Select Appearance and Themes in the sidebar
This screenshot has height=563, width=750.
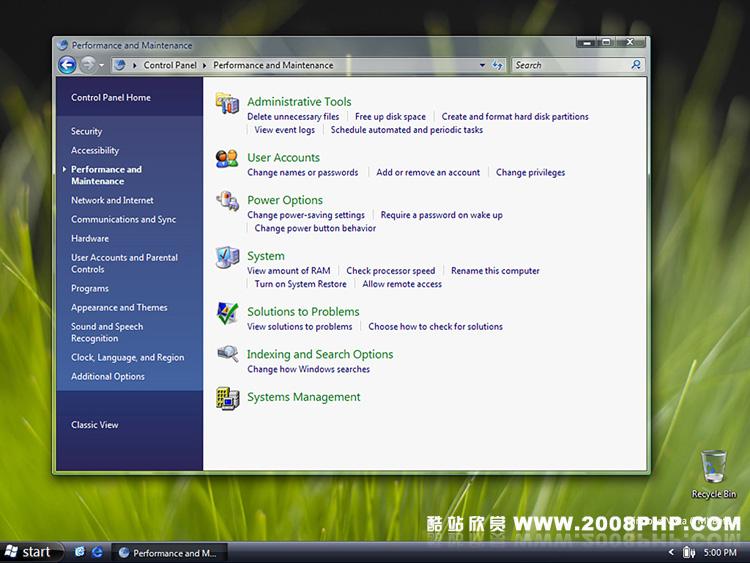(119, 308)
